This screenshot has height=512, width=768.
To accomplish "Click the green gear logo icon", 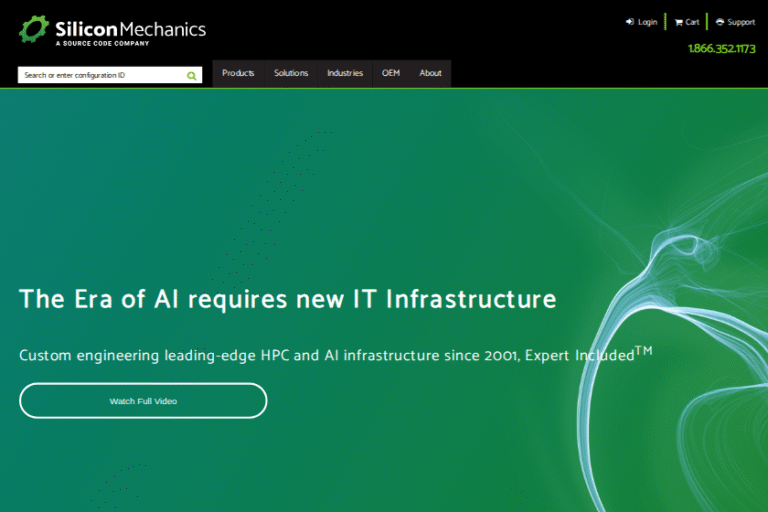I will 33,29.
